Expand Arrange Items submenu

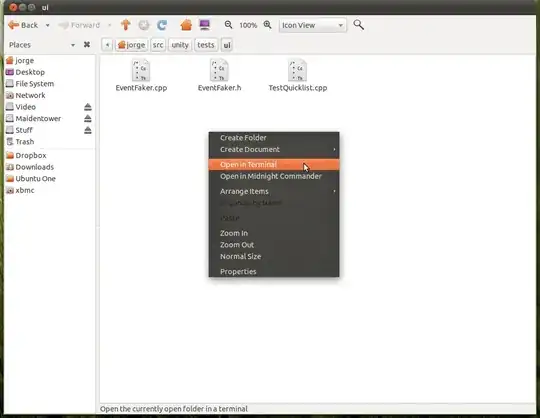(x=274, y=191)
